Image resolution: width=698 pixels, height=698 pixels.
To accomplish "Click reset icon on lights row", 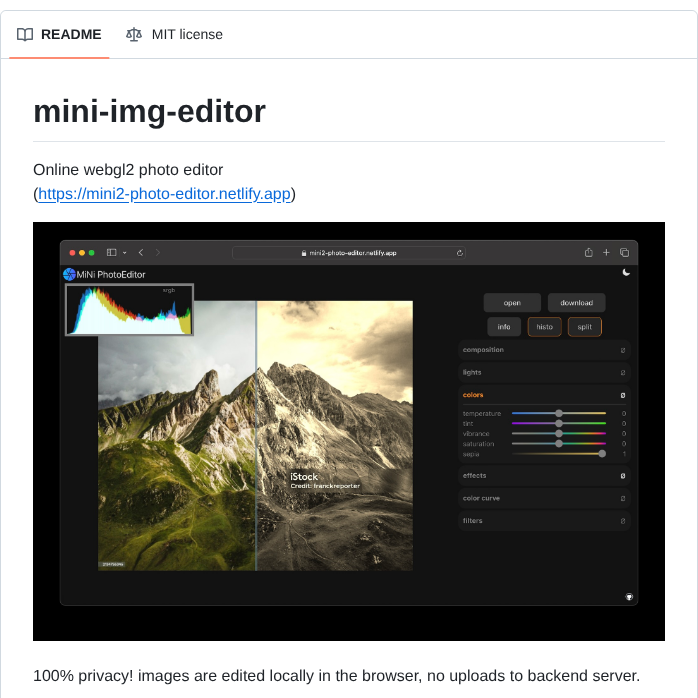I will click(623, 373).
